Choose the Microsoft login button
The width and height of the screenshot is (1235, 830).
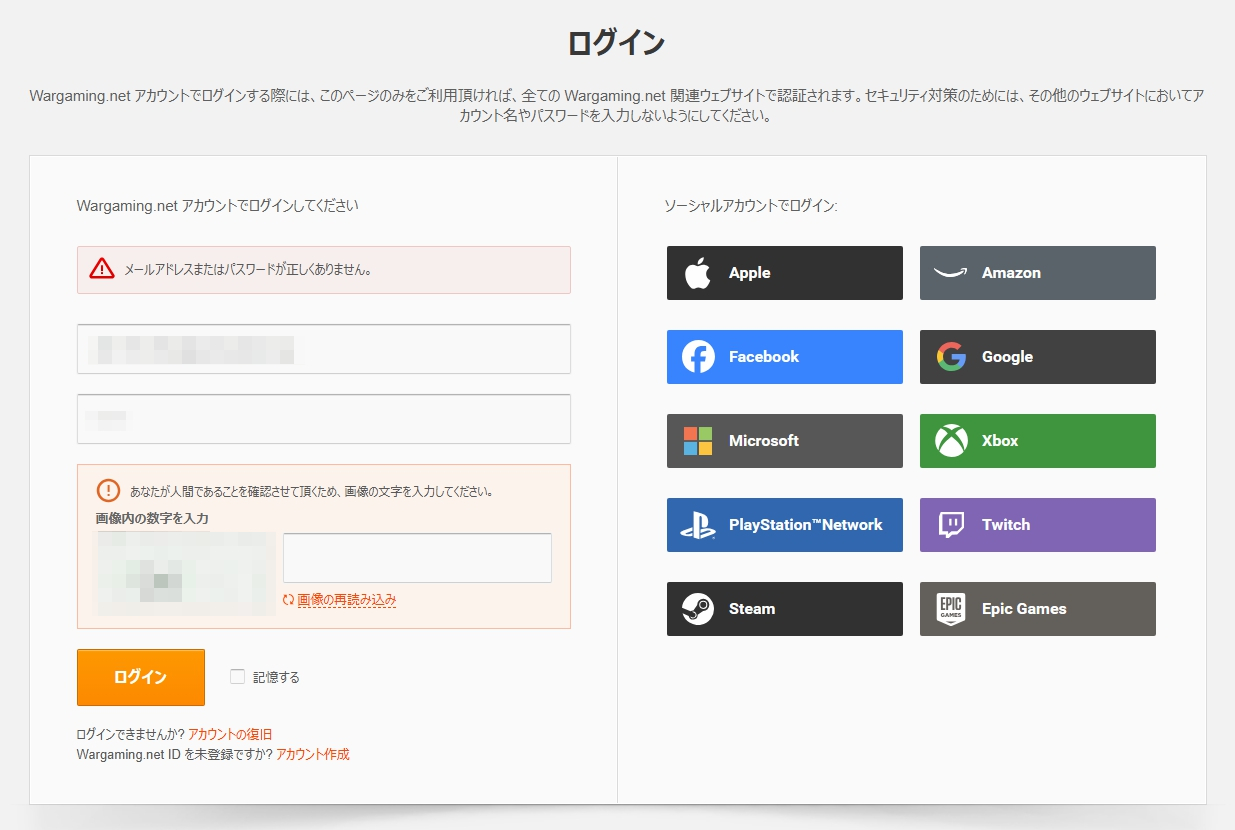[x=785, y=441]
